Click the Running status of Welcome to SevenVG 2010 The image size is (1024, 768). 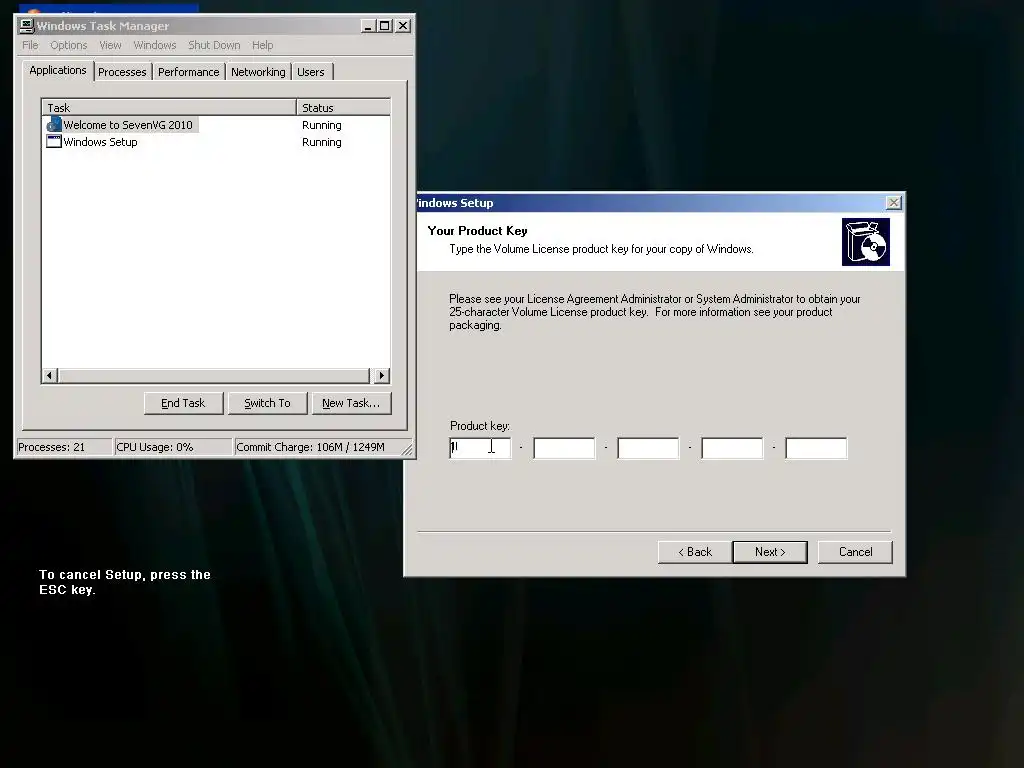322,125
